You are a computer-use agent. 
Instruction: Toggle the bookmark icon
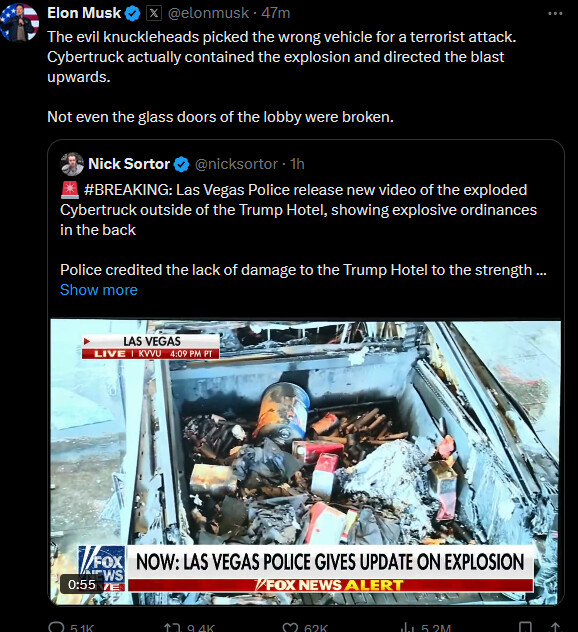(x=525, y=627)
